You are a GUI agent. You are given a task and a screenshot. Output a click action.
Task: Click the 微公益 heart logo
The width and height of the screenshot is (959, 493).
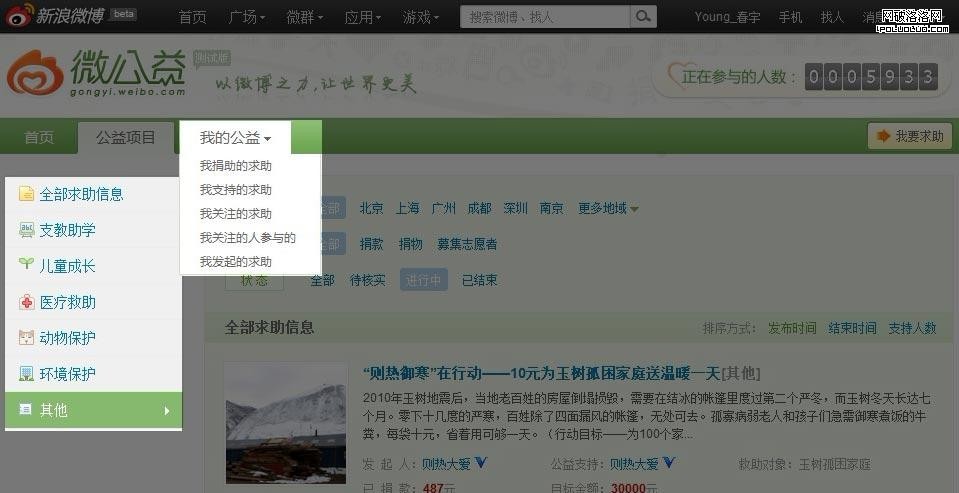pos(35,73)
